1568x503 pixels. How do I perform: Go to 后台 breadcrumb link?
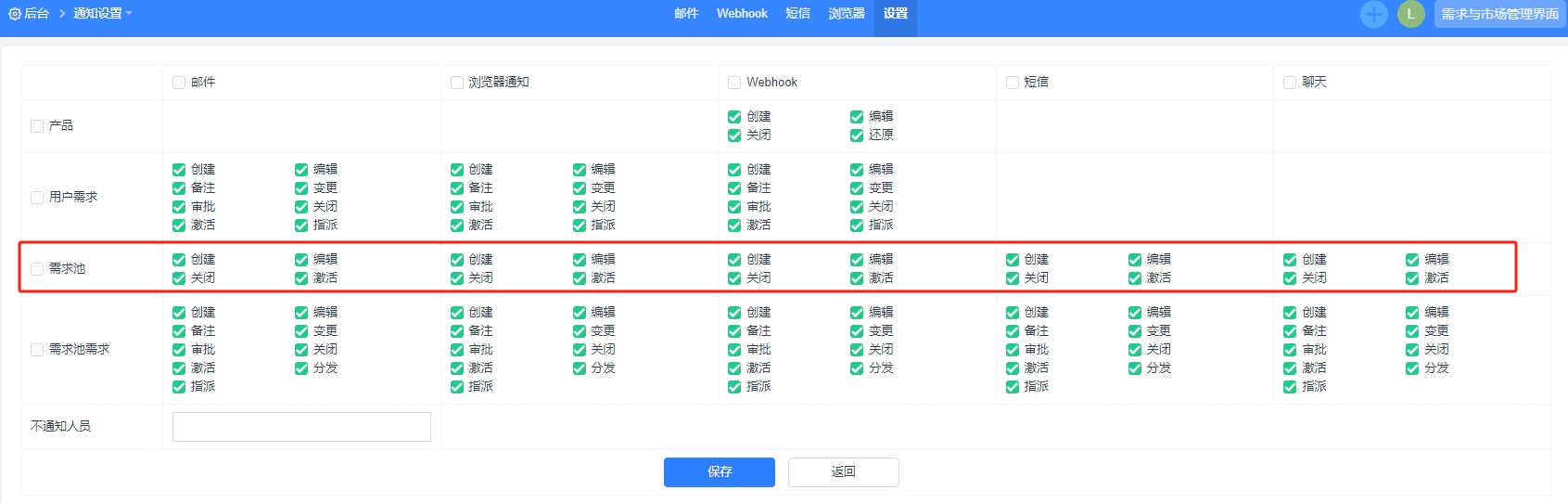(36, 14)
